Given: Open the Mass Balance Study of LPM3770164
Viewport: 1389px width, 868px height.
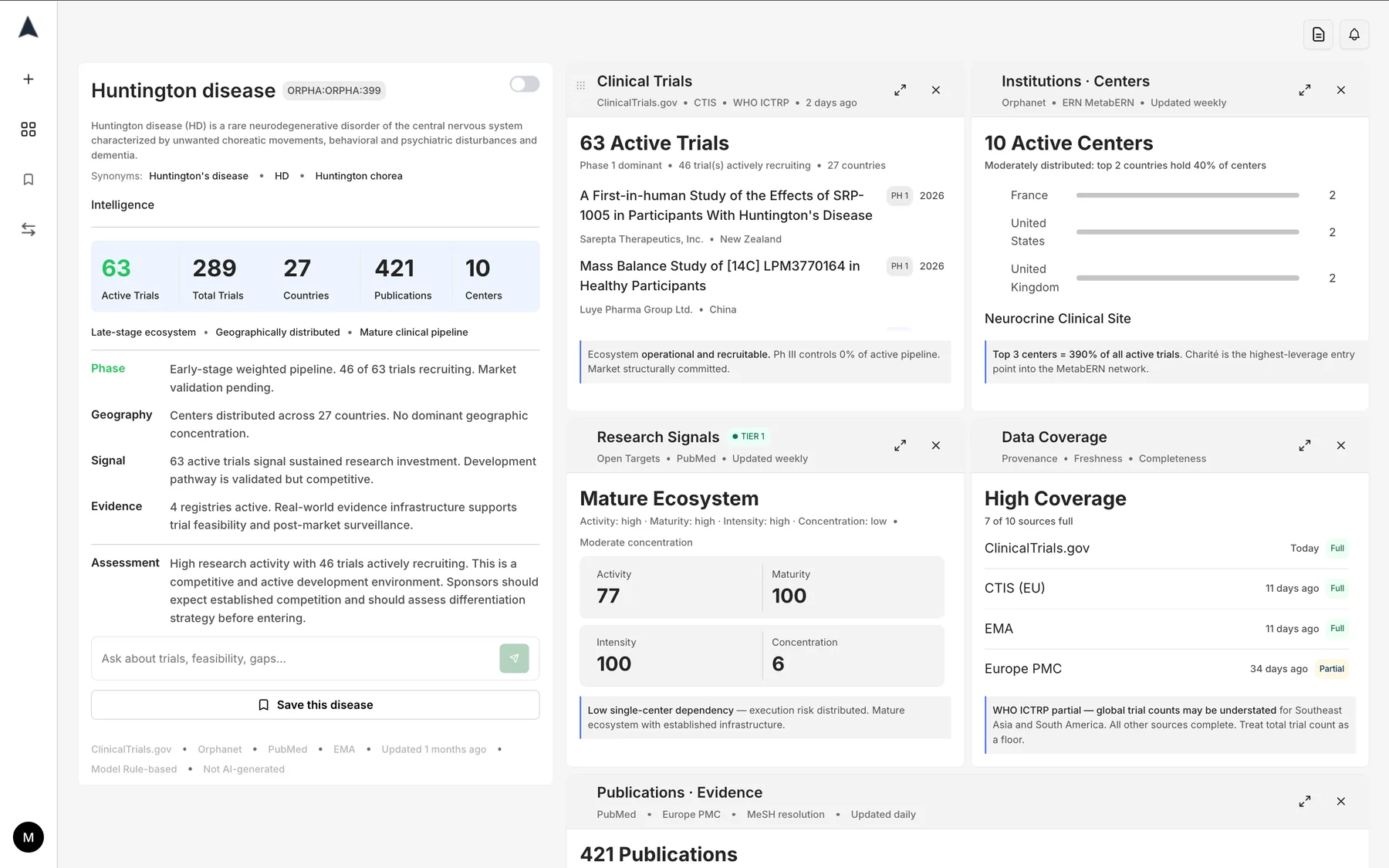Looking at the screenshot, I should [x=720, y=275].
